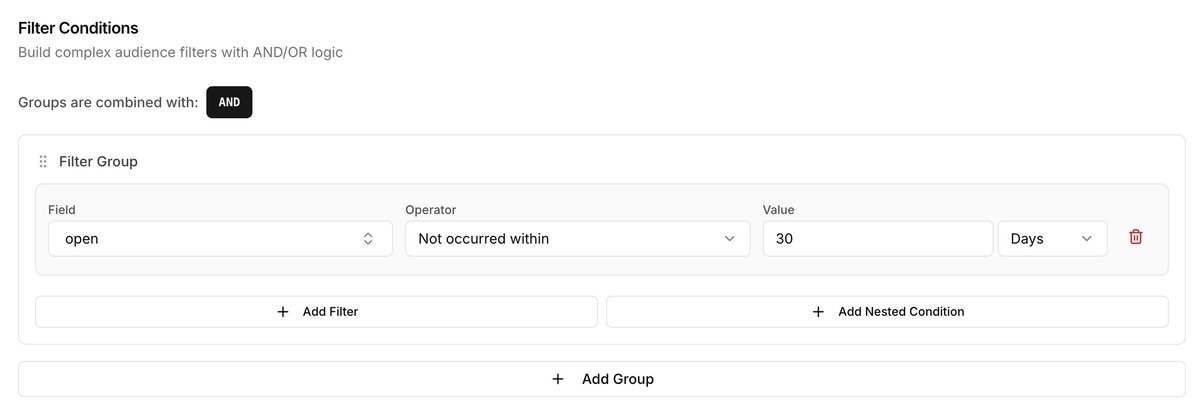The image size is (1200, 417).
Task: Grab the Filter Group drag handle icon
Action: pos(43,161)
